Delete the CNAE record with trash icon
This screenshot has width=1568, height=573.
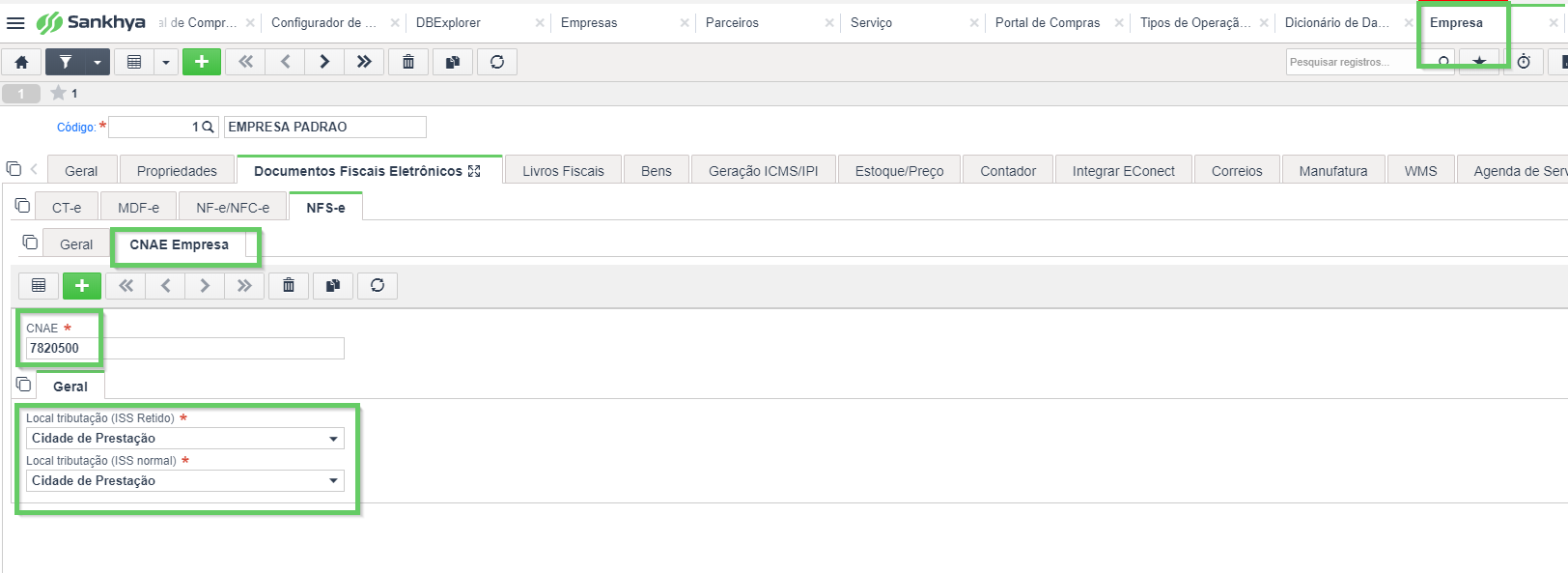(x=289, y=285)
